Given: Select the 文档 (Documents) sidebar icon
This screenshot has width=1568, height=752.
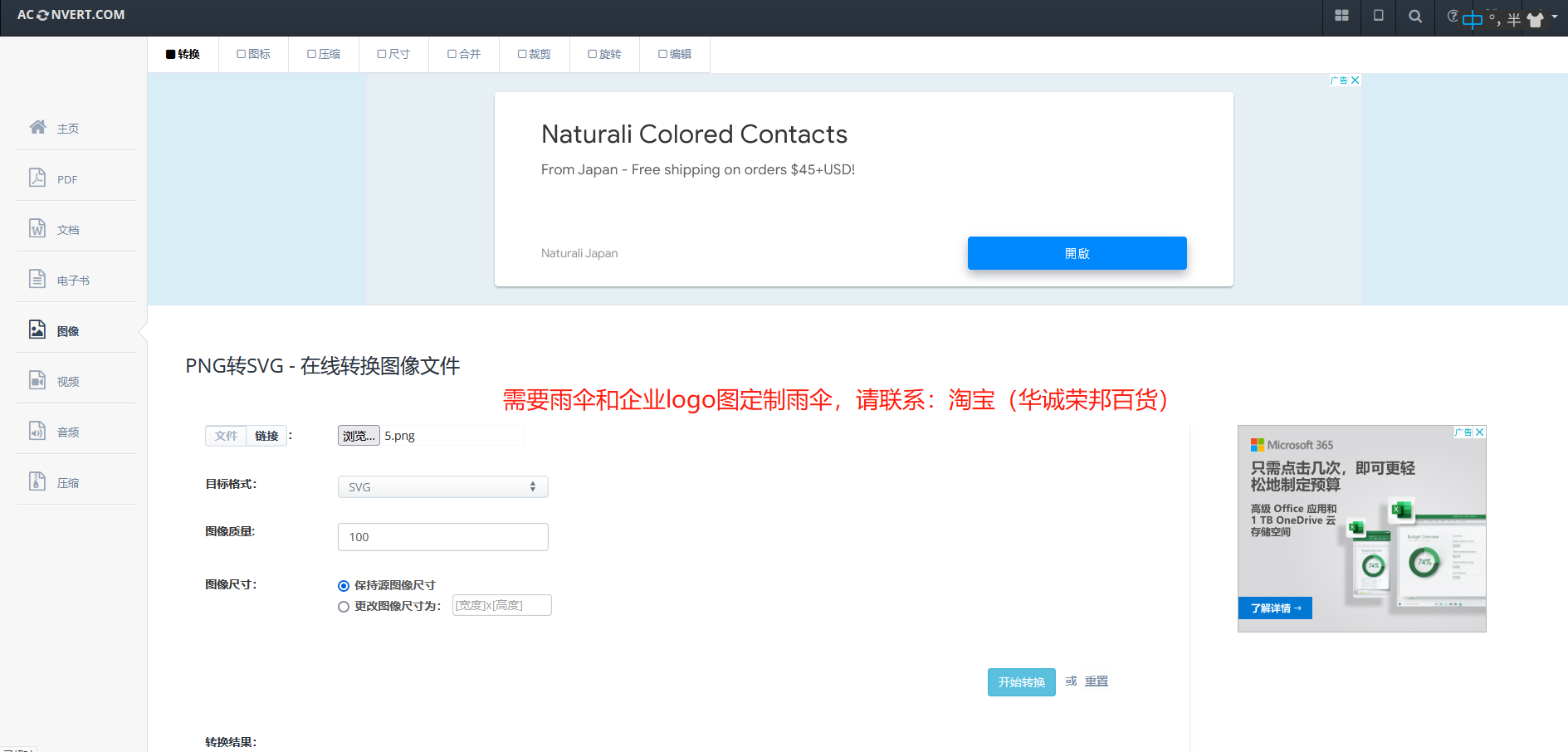Looking at the screenshot, I should (x=66, y=228).
